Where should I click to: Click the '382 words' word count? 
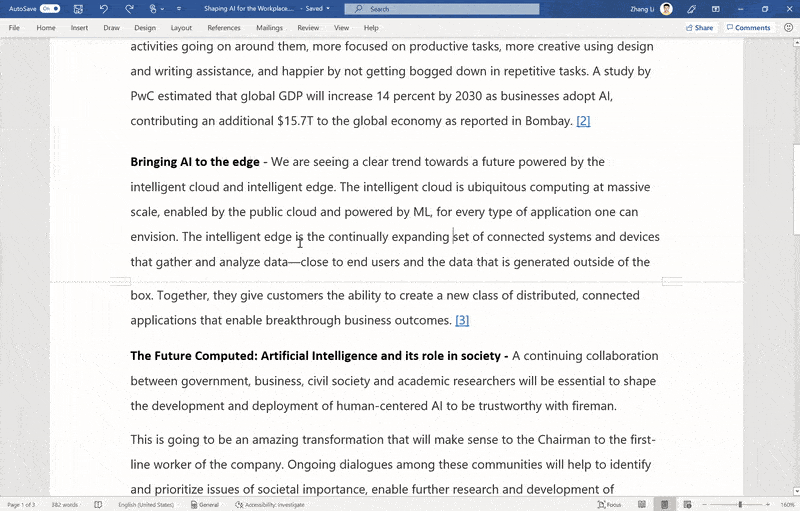(65, 505)
